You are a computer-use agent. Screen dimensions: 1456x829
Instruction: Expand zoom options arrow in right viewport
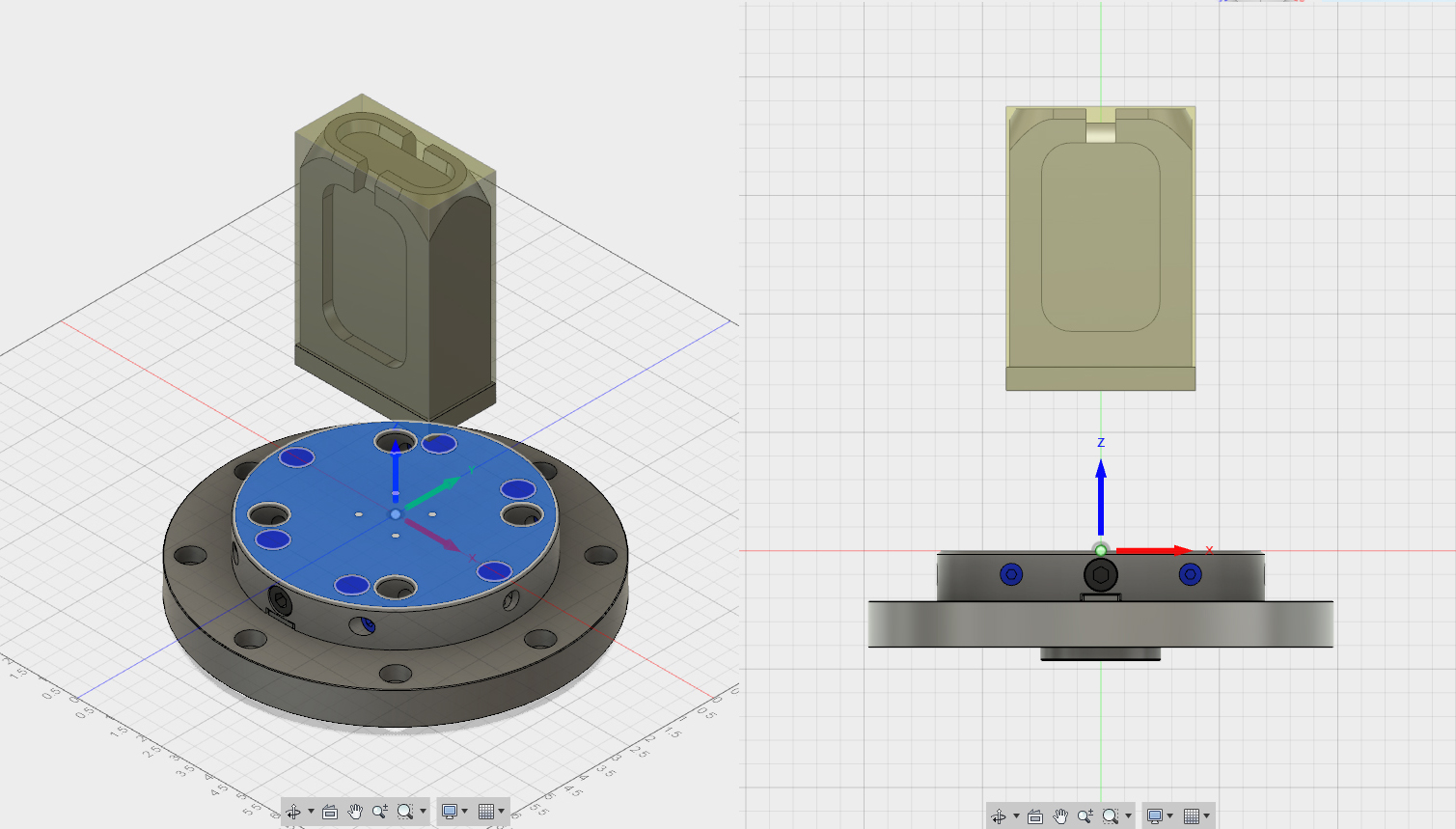tap(1128, 816)
